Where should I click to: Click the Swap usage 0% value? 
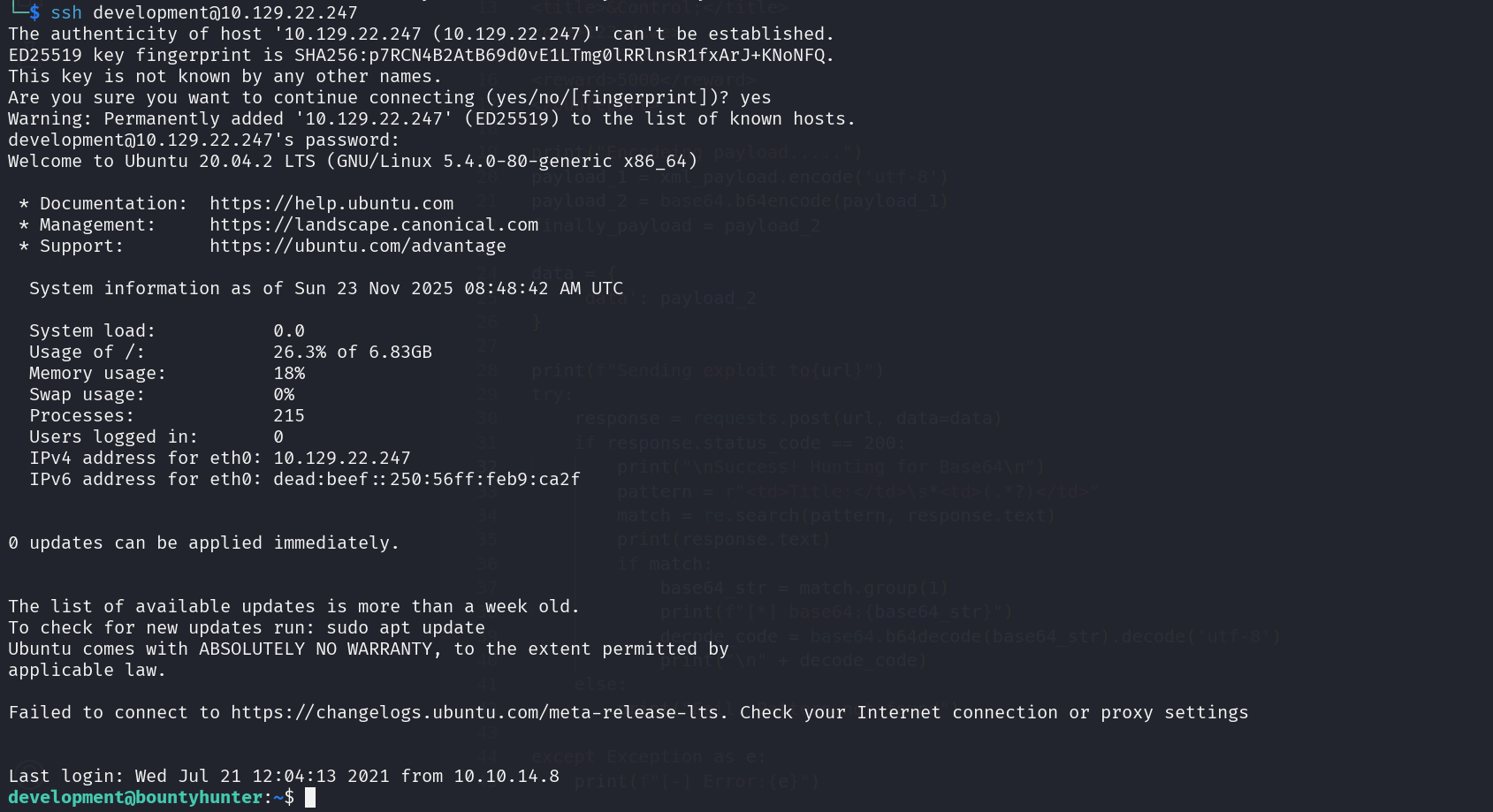(x=284, y=395)
